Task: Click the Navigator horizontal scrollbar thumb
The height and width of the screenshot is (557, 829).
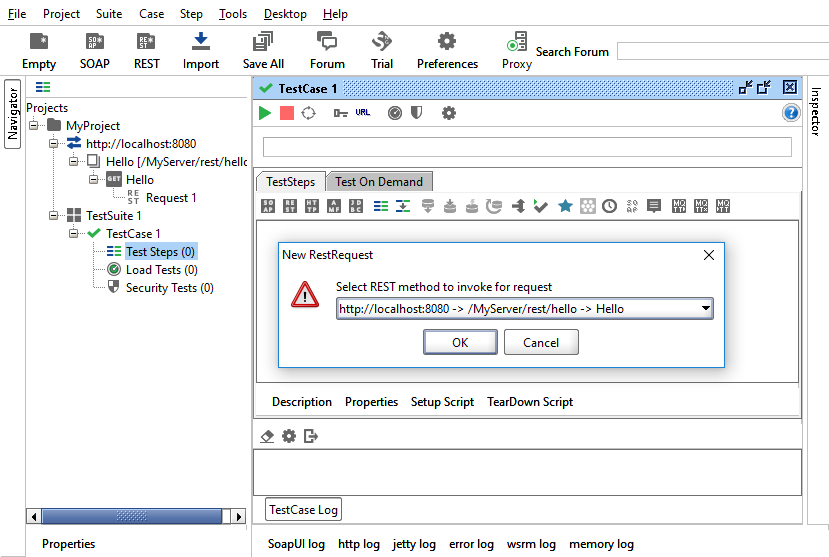Action: (132, 516)
